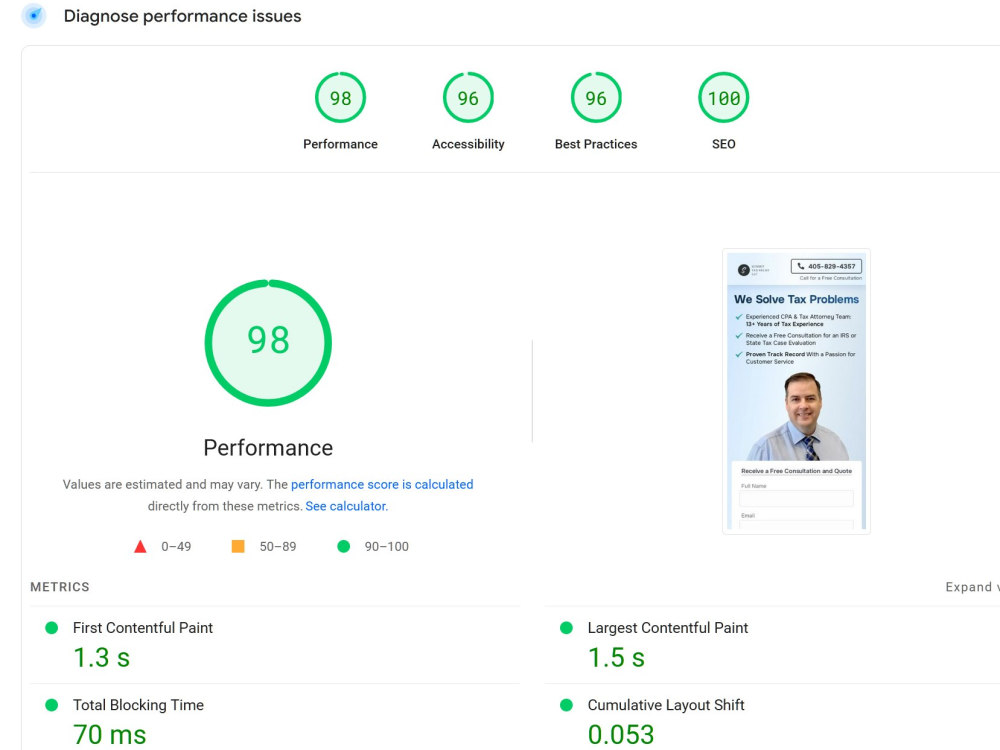Click the 'Diagnose performance issues' heading

point(182,16)
